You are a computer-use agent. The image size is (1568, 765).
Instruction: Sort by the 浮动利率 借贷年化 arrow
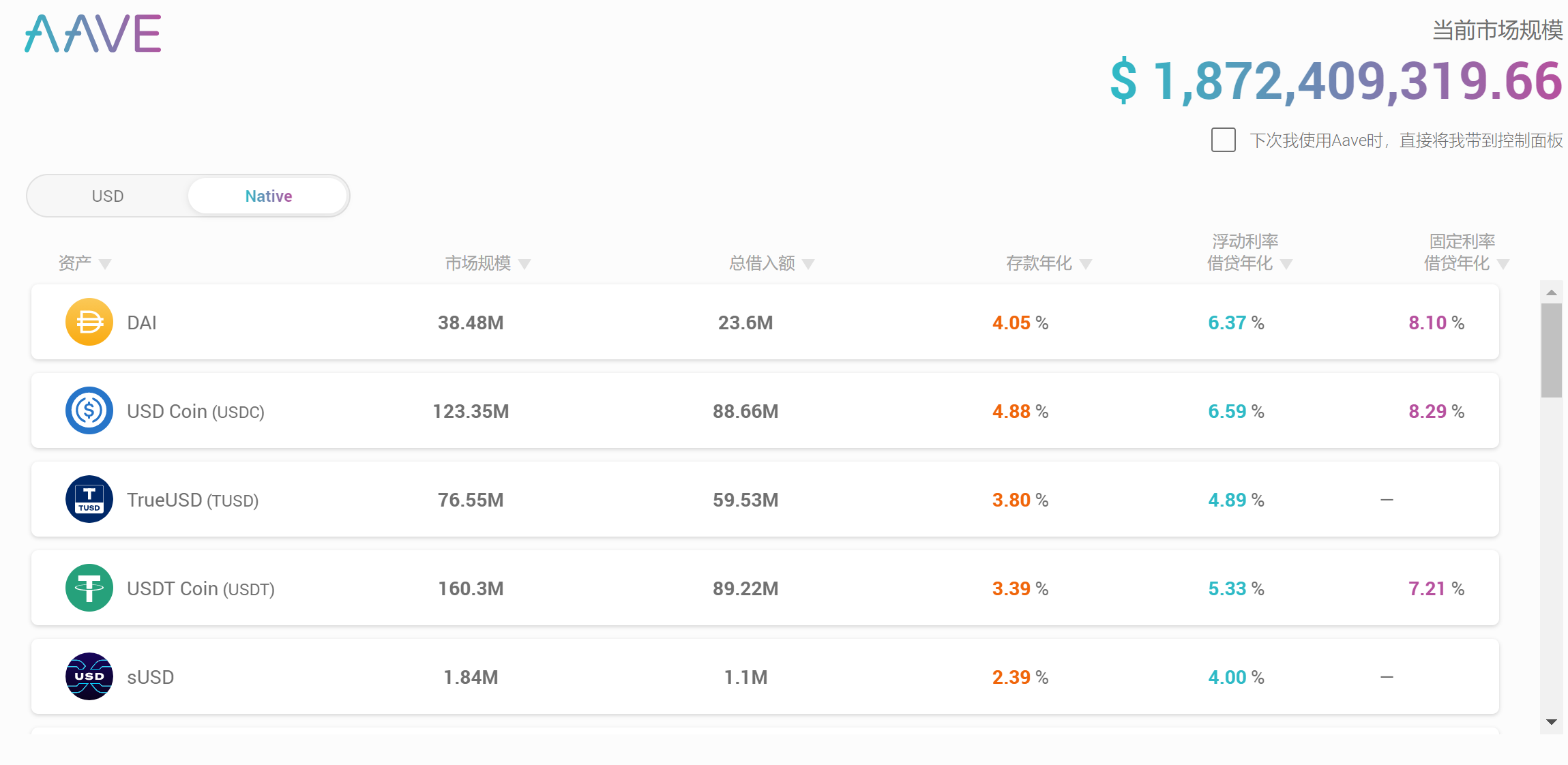click(1286, 264)
